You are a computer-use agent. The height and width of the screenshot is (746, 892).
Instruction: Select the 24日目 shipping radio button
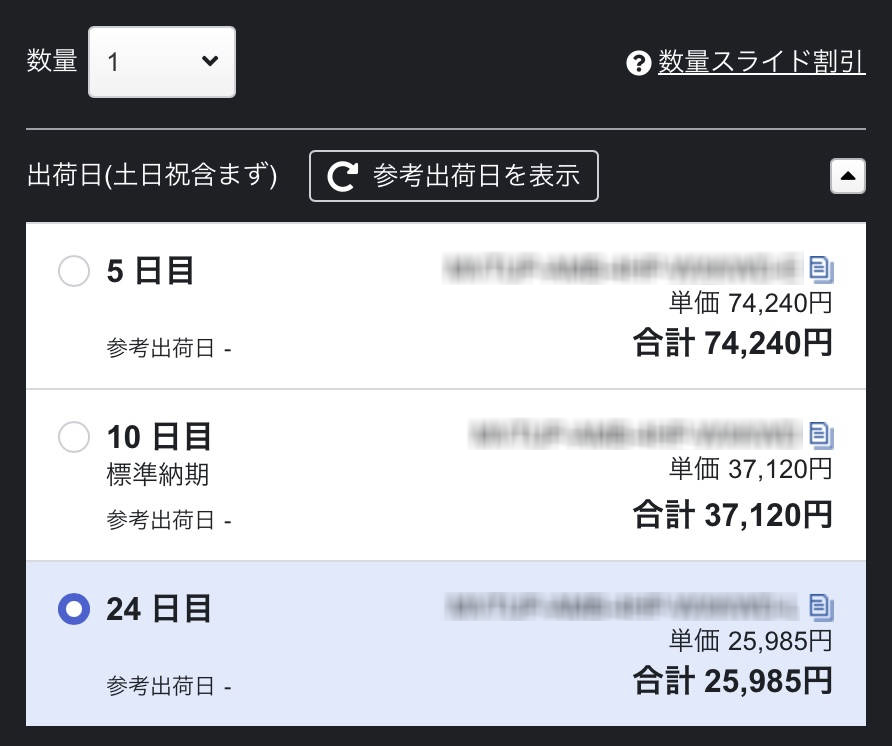click(x=74, y=608)
